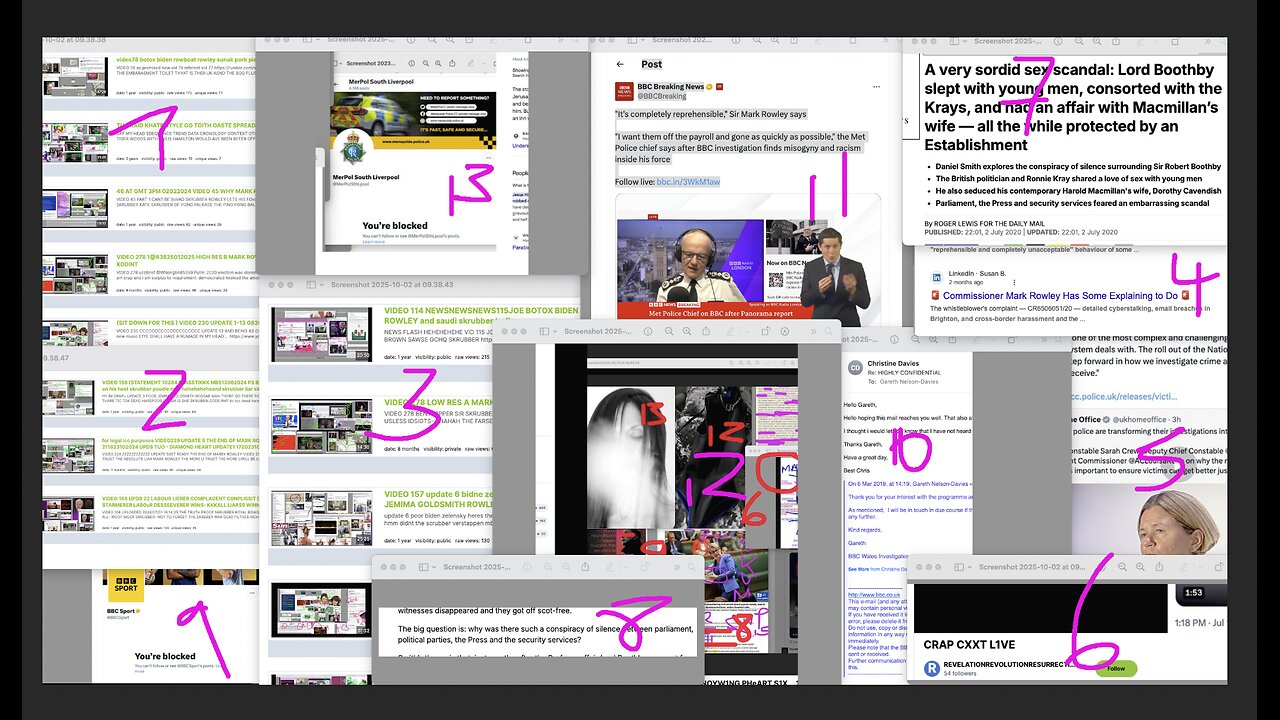Click recipient Gareth Nelson-Davies in email header
Screen dimensions: 1280x720
(909, 382)
